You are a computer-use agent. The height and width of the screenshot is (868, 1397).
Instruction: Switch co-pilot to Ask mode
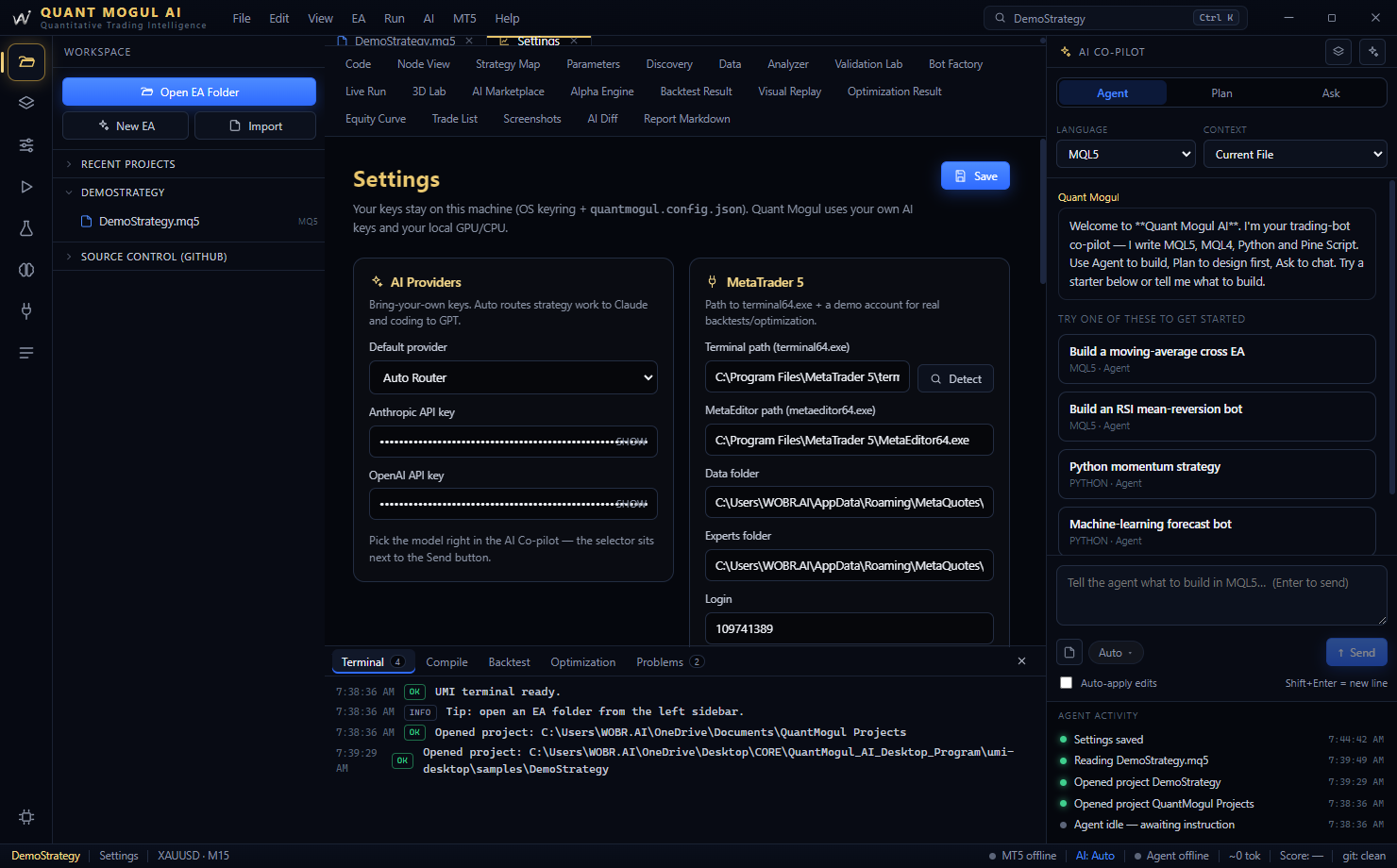[1331, 92]
